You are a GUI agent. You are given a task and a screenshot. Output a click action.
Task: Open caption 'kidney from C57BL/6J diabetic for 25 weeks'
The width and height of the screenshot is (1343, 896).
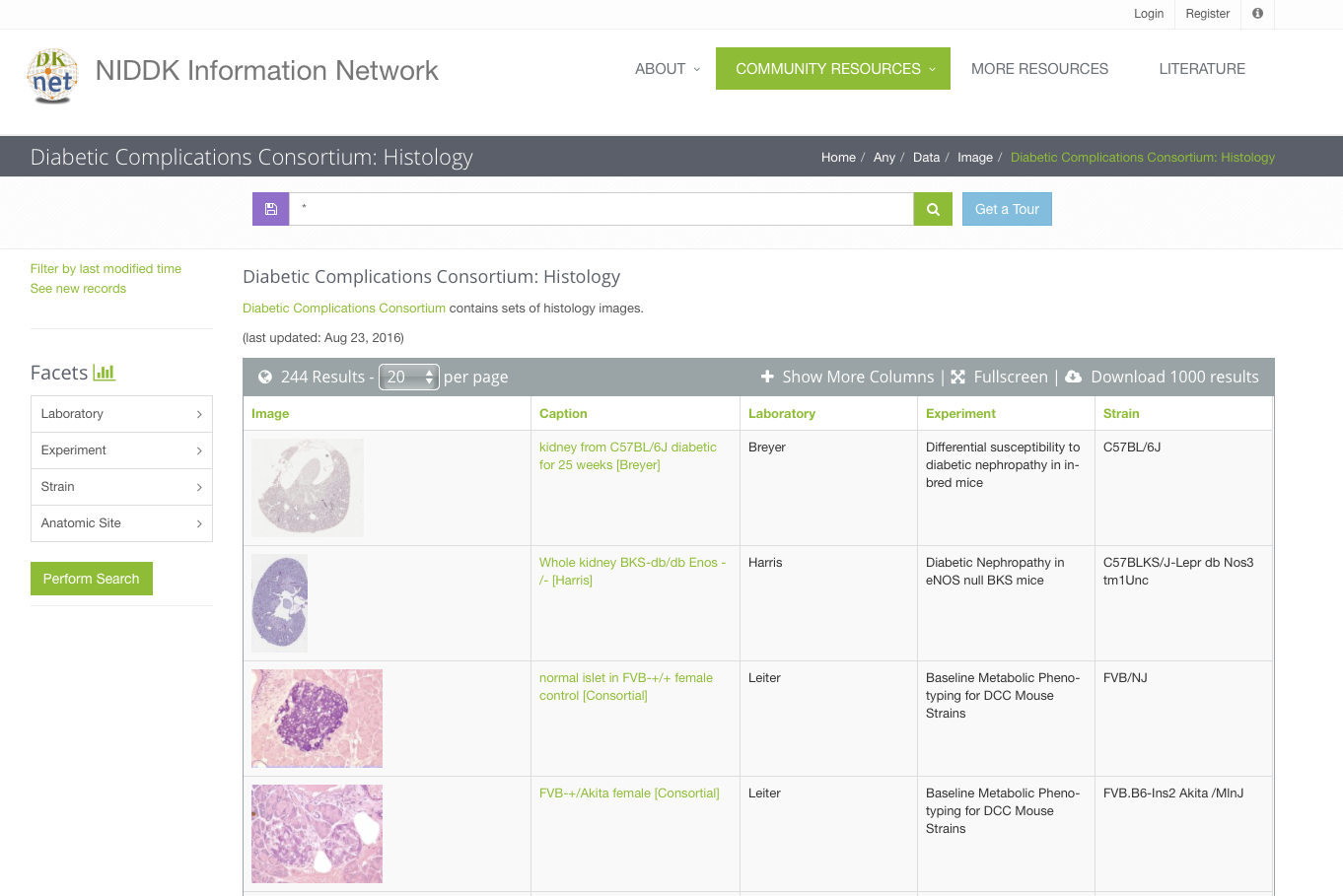pos(628,456)
